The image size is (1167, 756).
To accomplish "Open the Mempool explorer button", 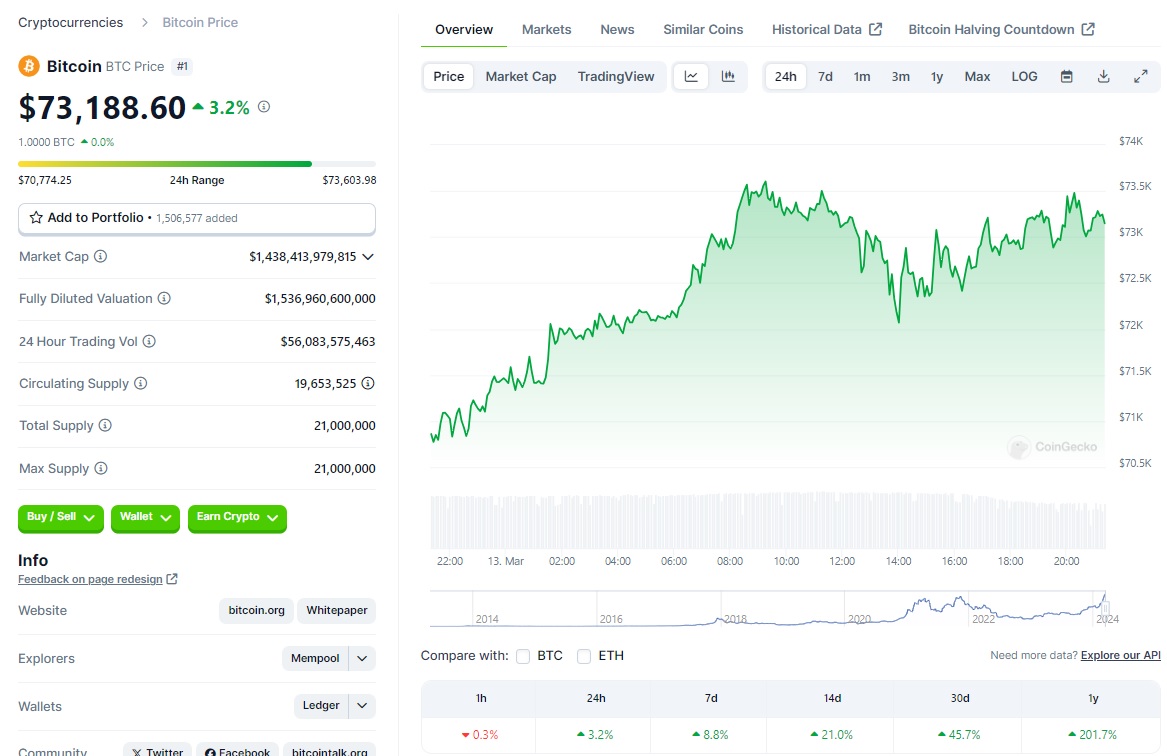I will click(315, 659).
